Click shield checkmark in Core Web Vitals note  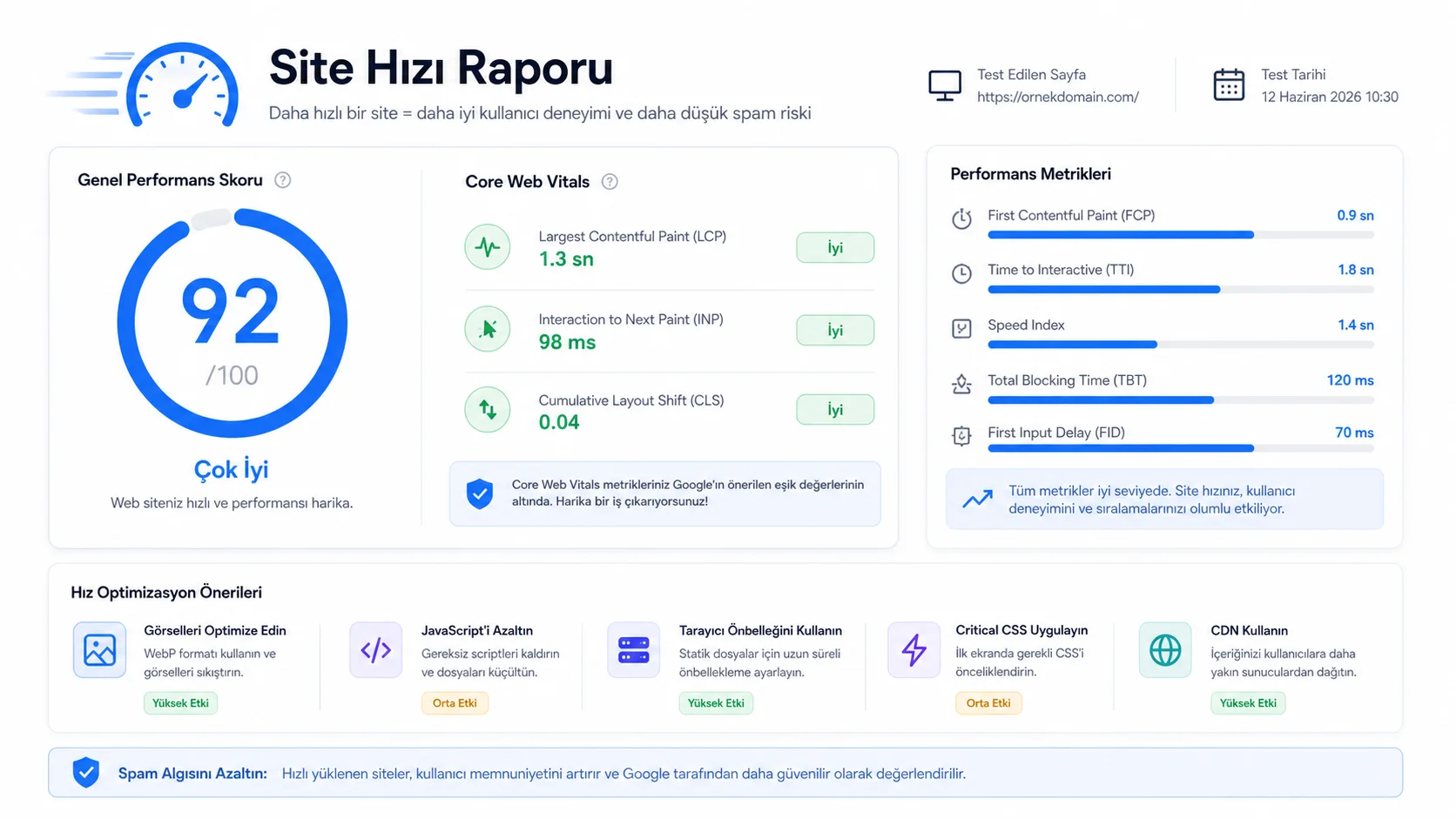point(480,493)
